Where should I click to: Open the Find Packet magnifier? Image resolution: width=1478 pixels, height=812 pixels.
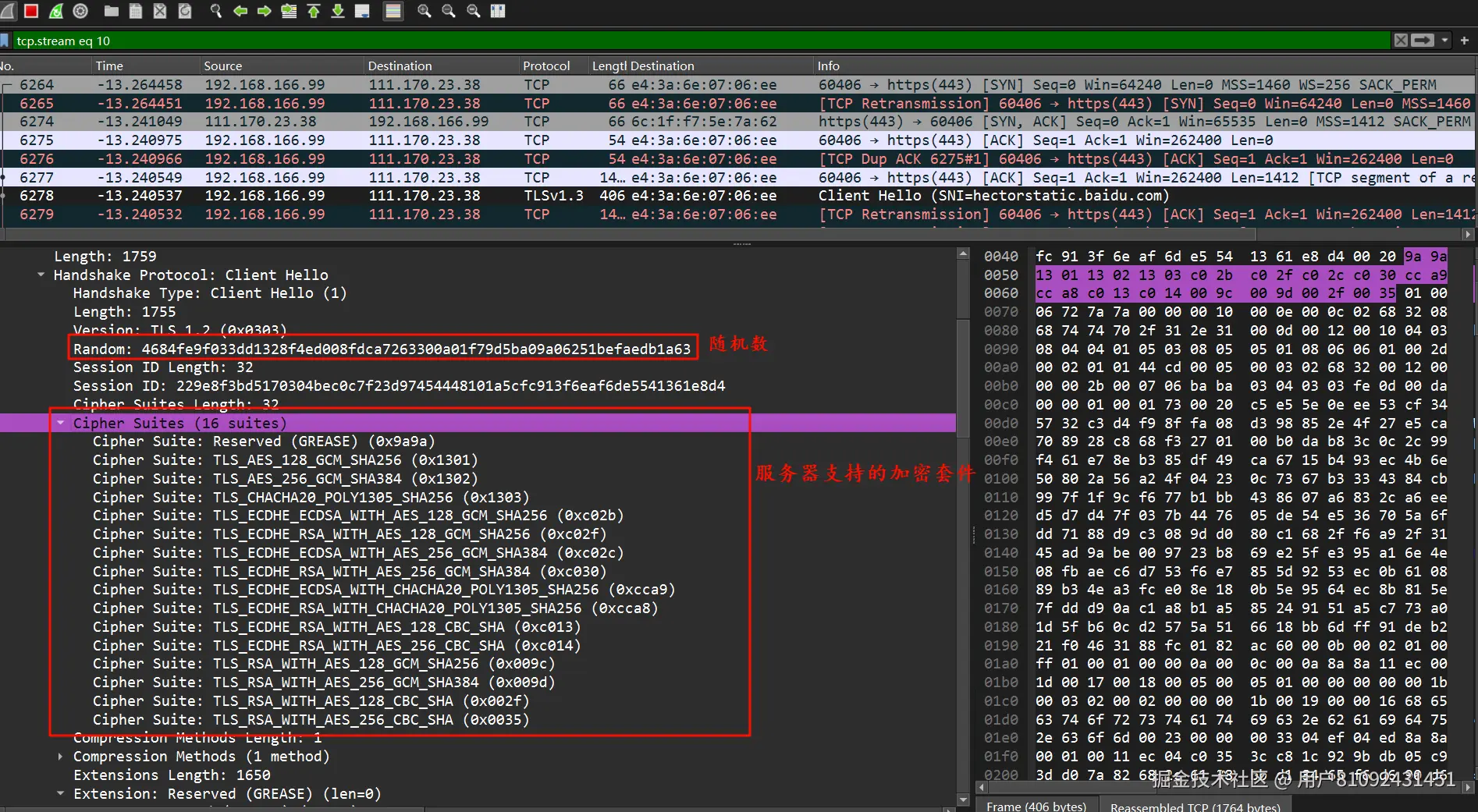[x=216, y=11]
